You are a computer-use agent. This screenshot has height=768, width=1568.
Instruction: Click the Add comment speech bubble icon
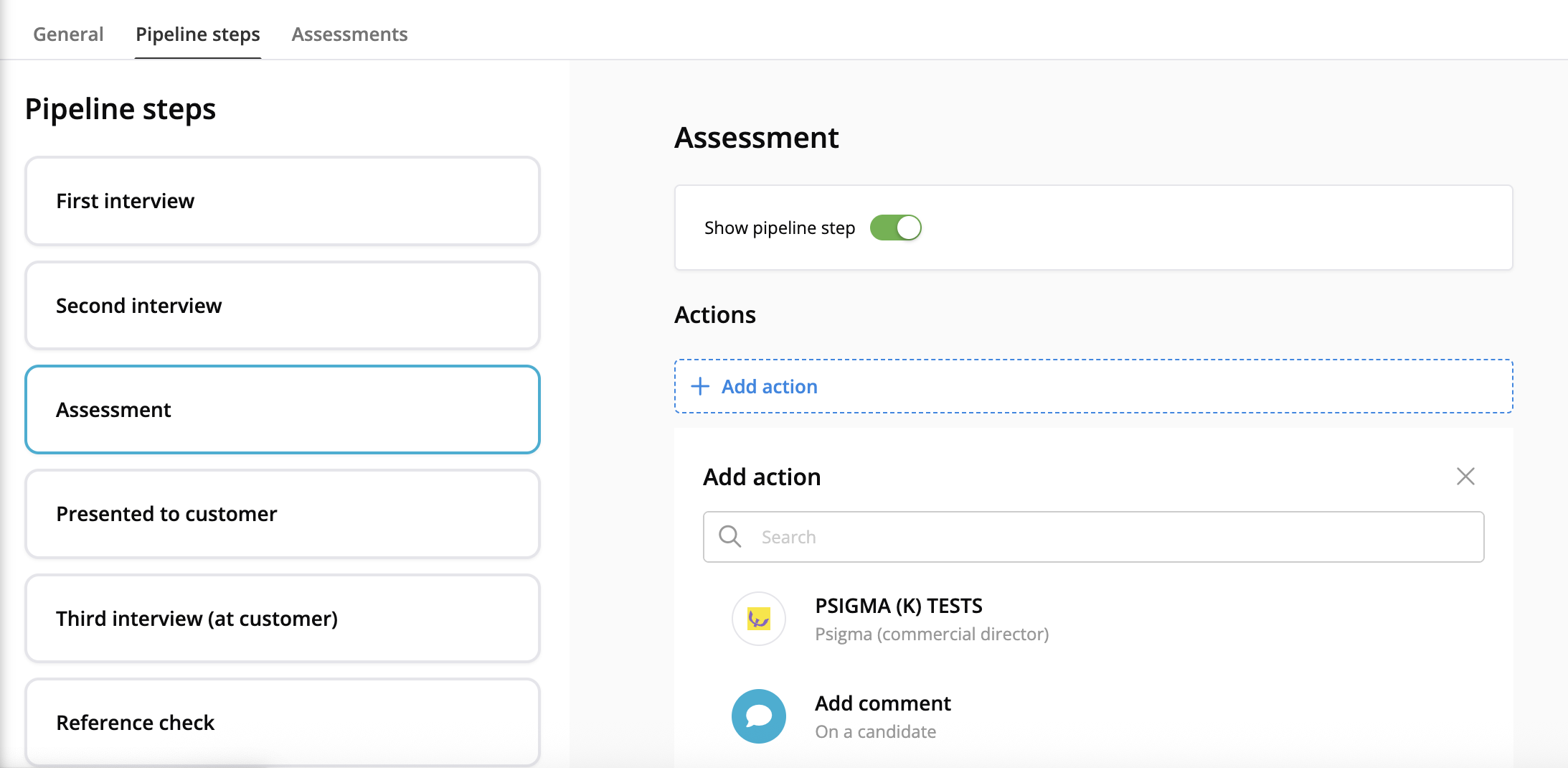[x=758, y=716]
